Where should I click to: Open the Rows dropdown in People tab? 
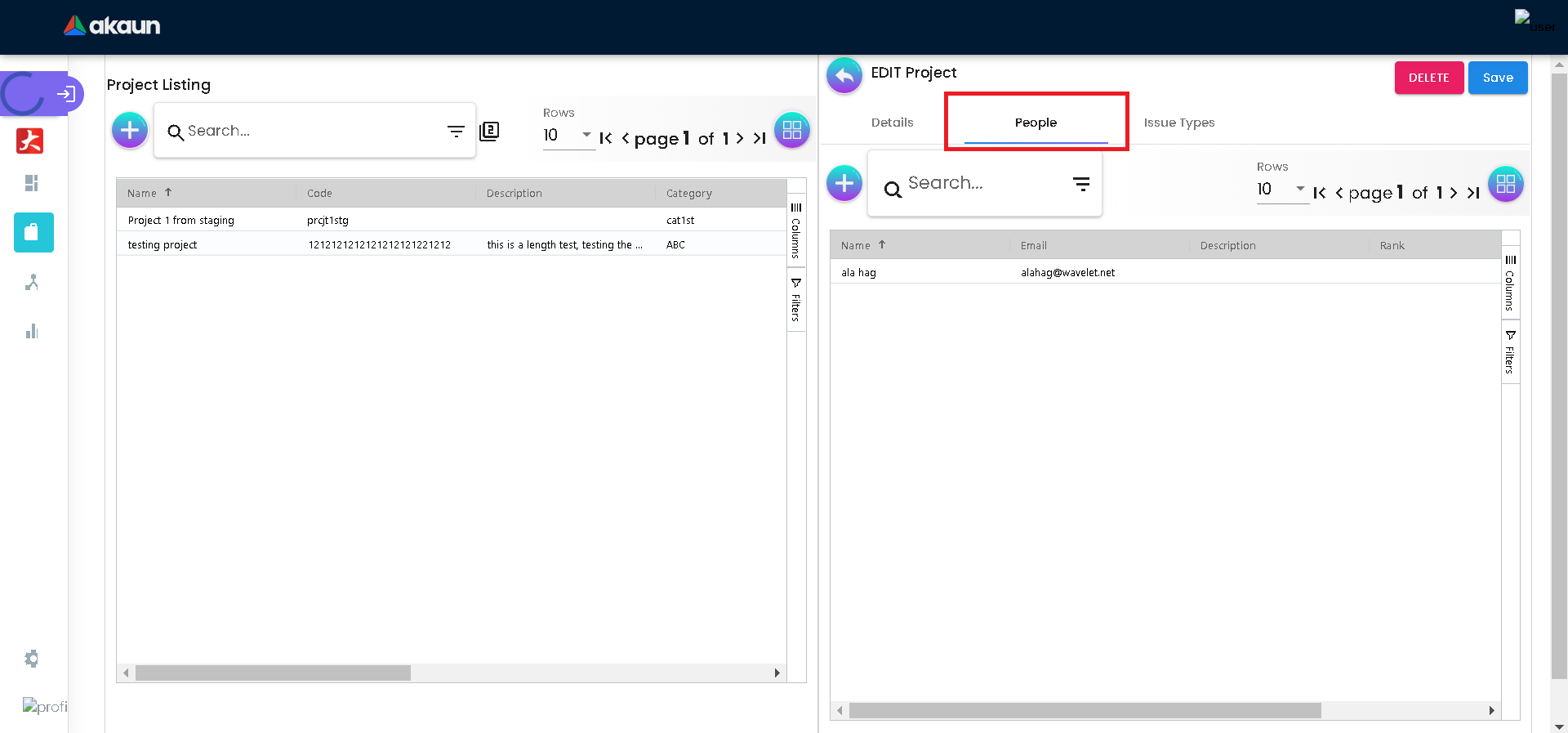pos(1281,189)
